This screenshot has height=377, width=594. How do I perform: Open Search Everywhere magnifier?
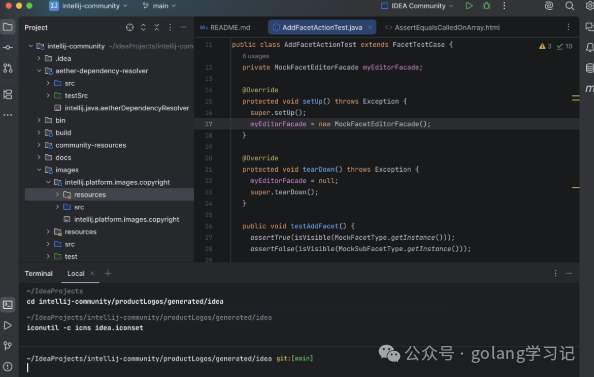click(x=569, y=6)
